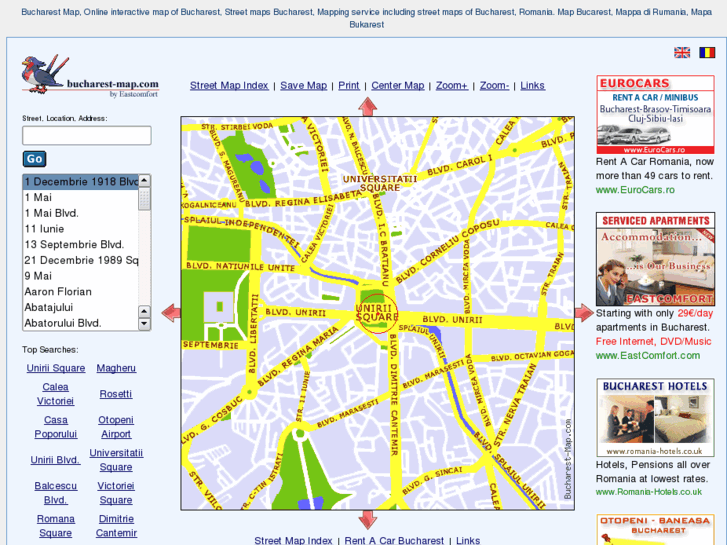Click the bucharest-map.com bird logo
Viewport: 727px width, 545px height.
(90, 76)
